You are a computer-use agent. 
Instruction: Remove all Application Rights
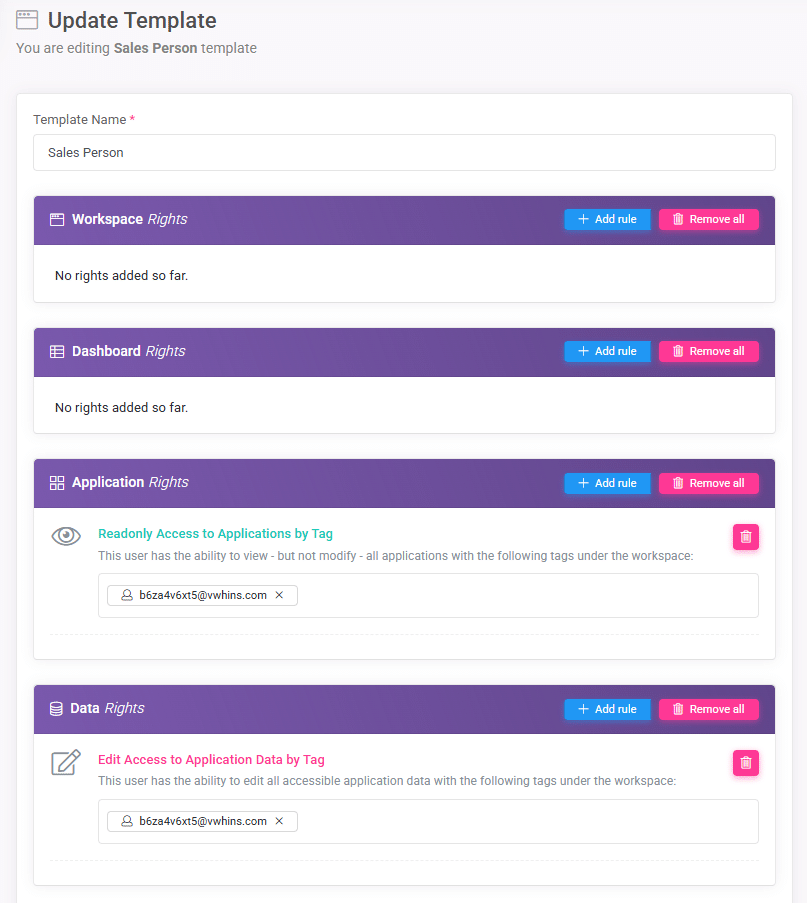tap(708, 483)
